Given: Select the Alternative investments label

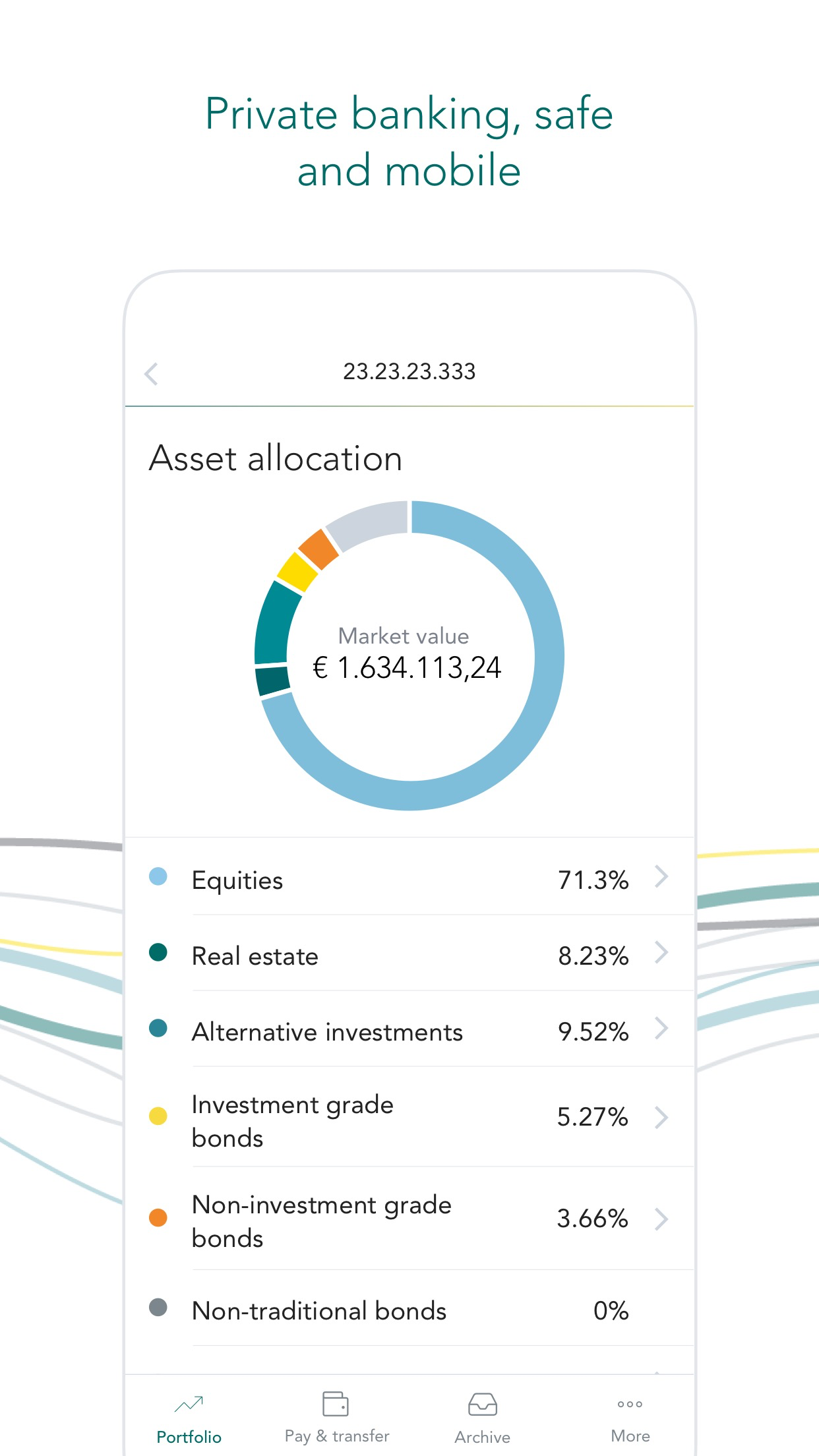Looking at the screenshot, I should click(327, 1032).
